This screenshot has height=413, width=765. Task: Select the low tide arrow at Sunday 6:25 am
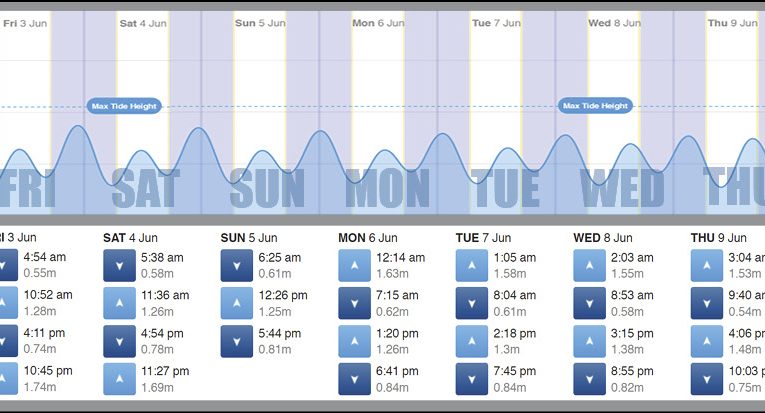coord(237,264)
